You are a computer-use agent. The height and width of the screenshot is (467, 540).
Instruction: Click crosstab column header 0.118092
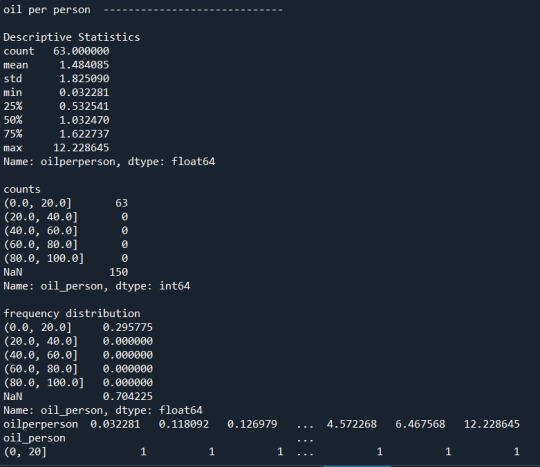tap(184, 424)
